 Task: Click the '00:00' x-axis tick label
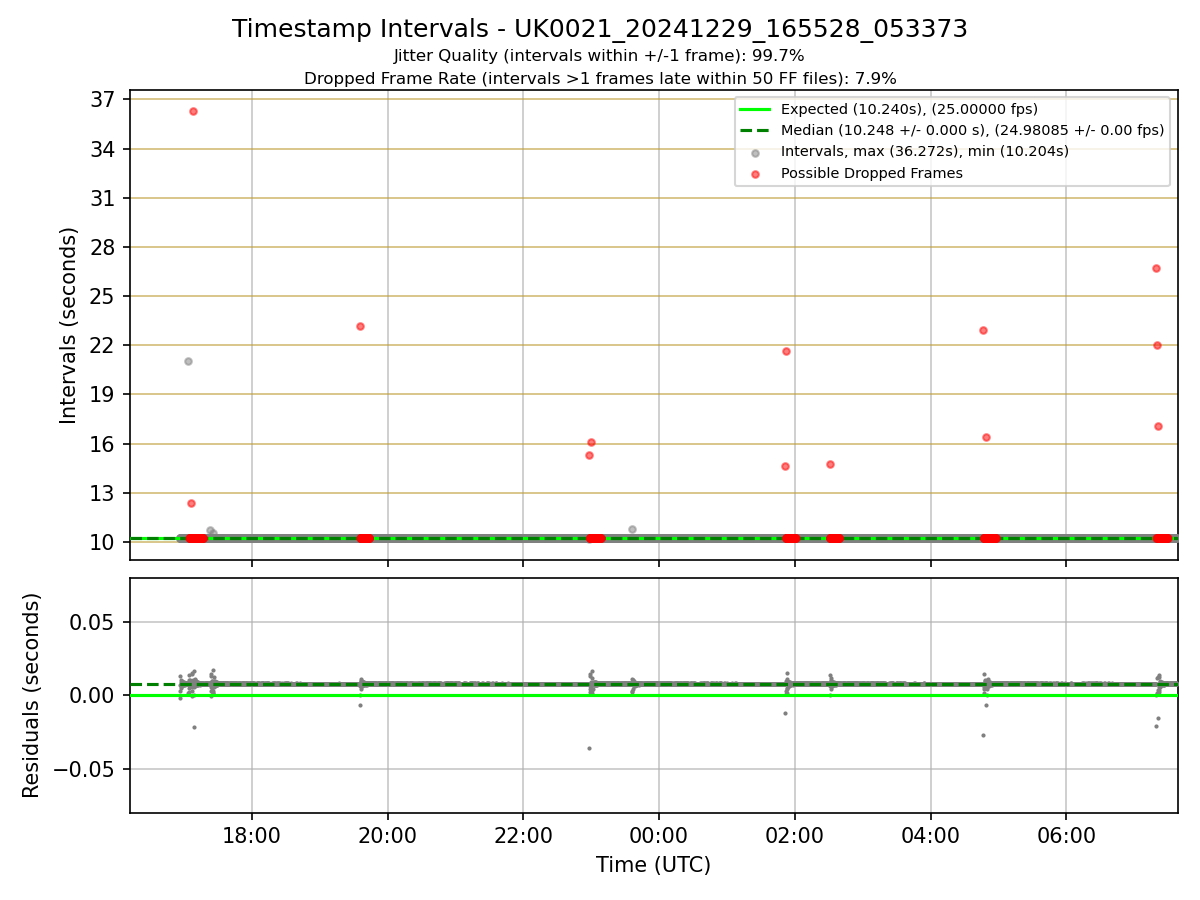pos(659,836)
